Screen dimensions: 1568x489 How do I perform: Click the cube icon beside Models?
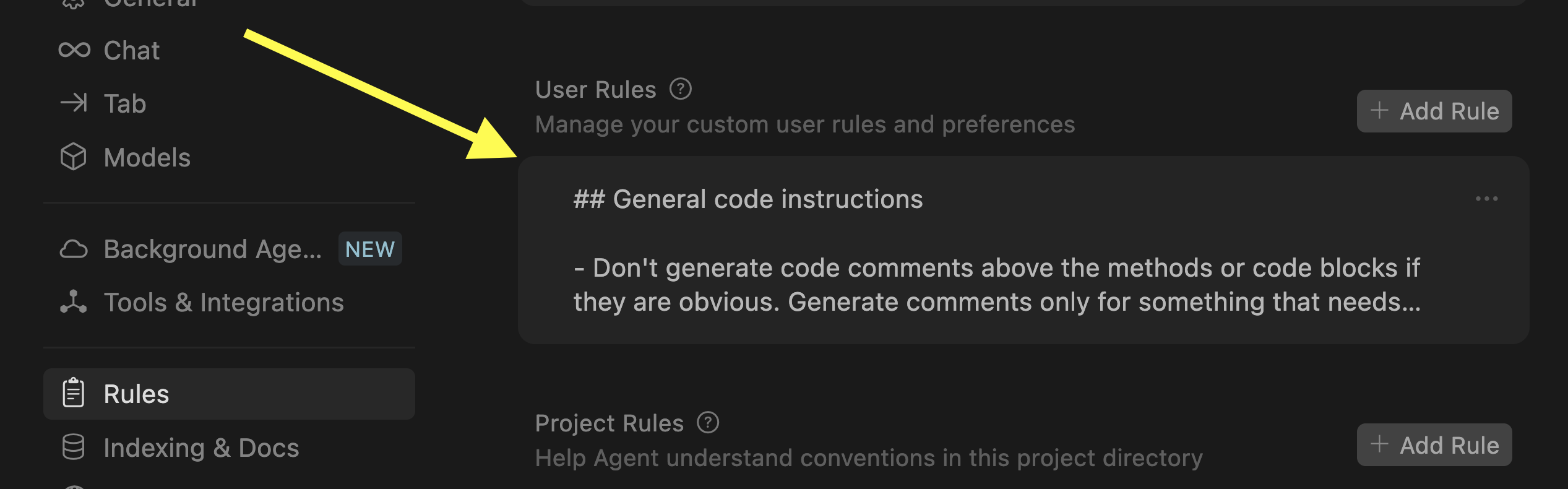pos(74,157)
